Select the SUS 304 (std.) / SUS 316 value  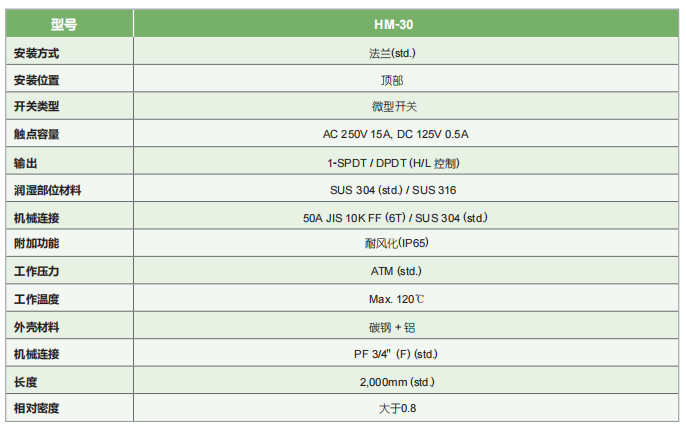(397, 190)
